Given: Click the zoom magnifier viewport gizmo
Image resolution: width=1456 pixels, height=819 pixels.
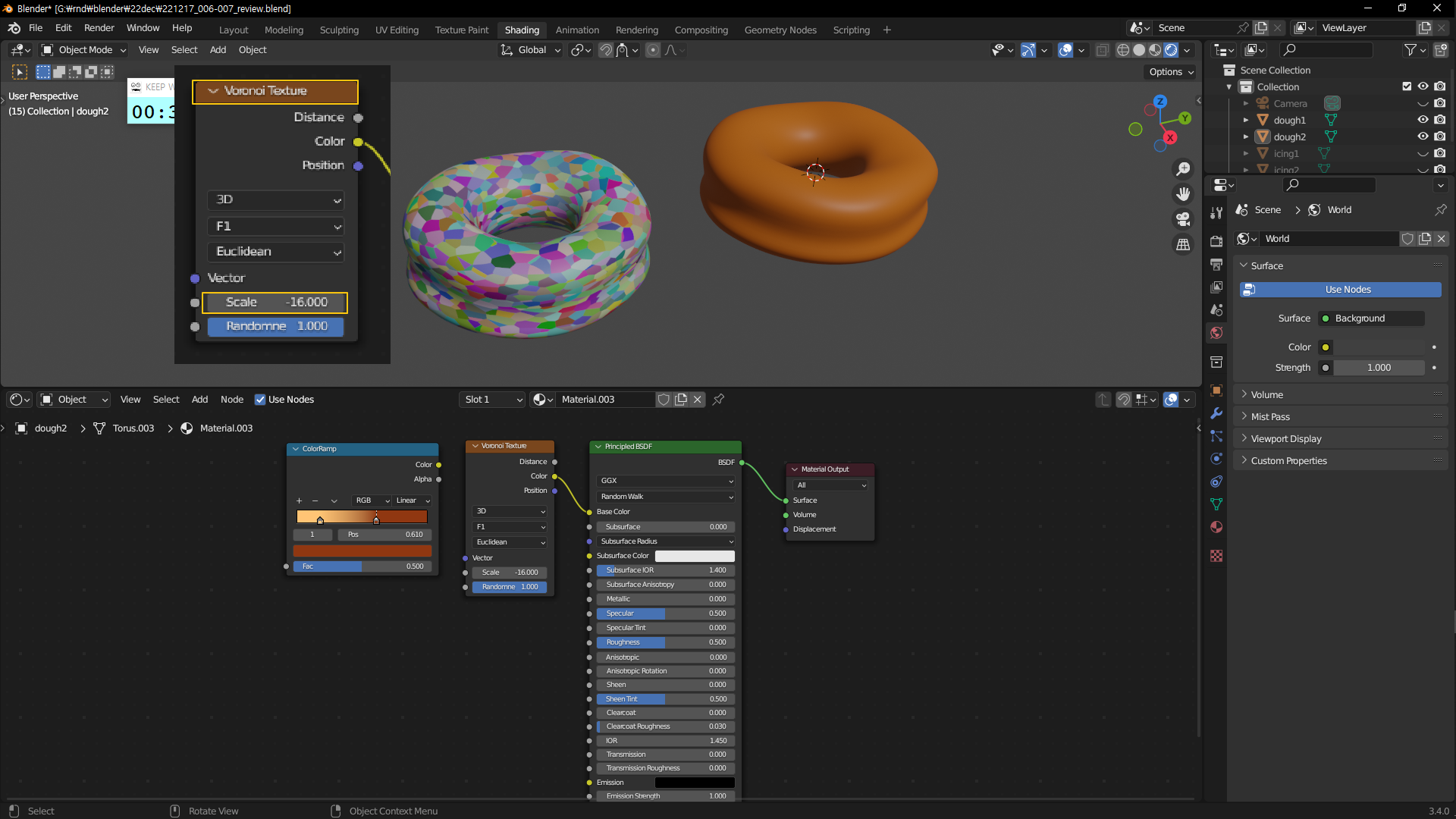Looking at the screenshot, I should 1182,168.
